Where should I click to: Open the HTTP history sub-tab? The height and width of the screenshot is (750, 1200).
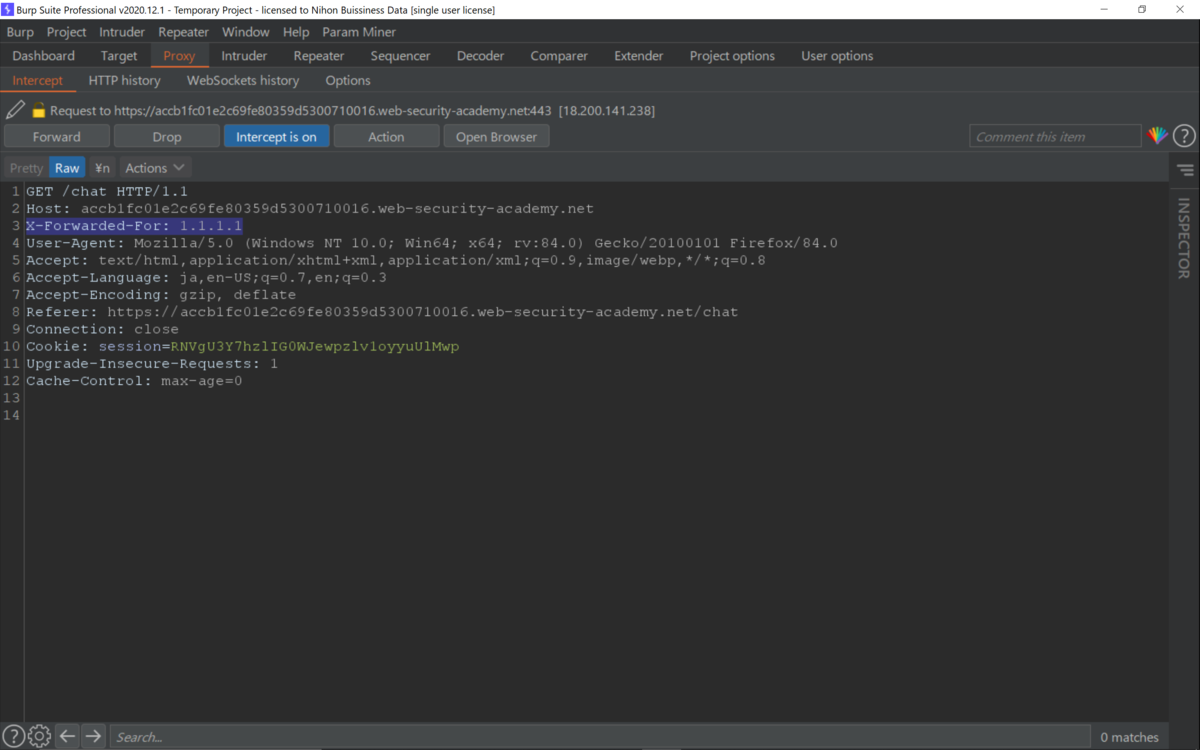pos(124,80)
